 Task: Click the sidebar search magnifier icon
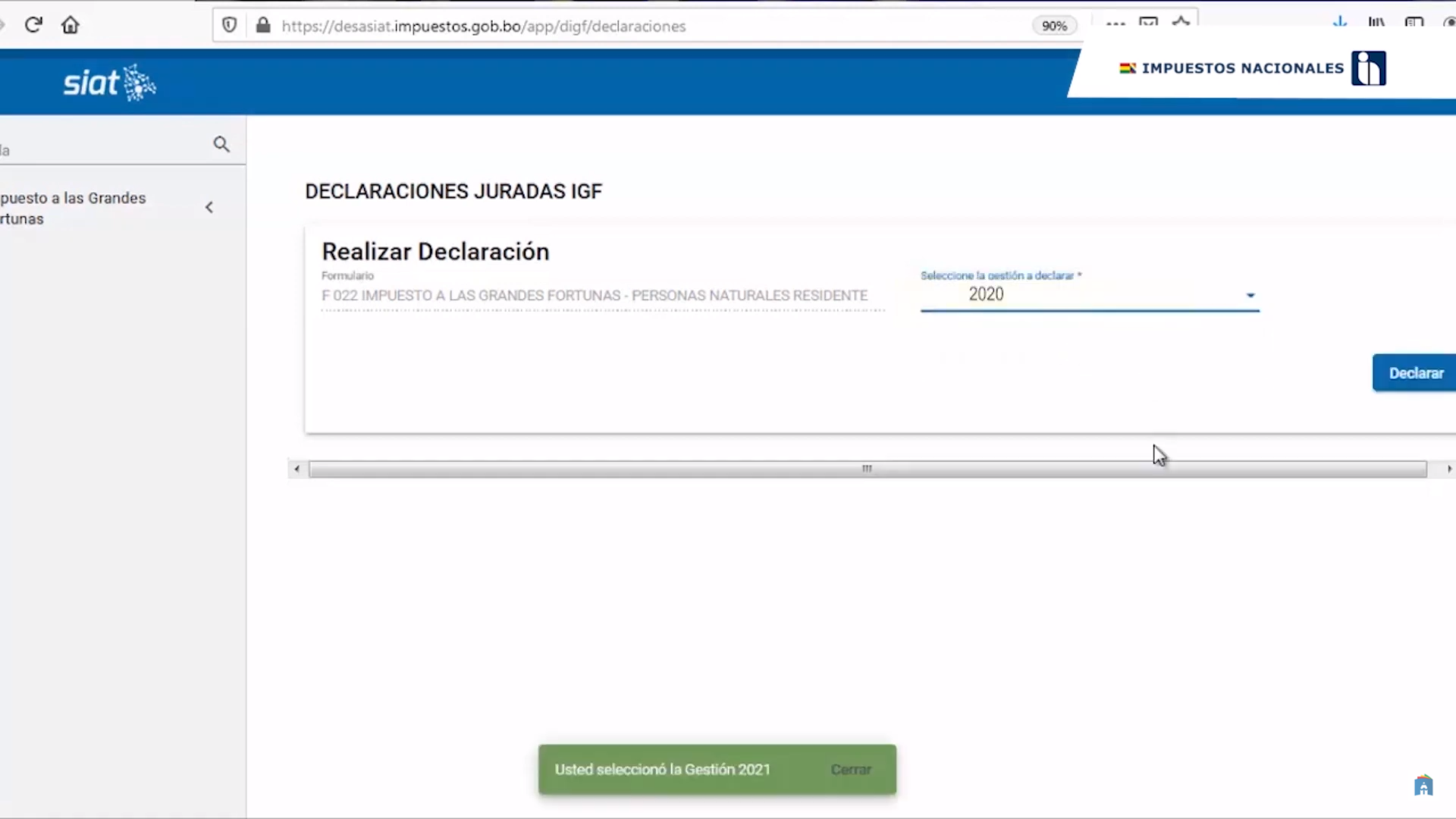pyautogui.click(x=221, y=144)
